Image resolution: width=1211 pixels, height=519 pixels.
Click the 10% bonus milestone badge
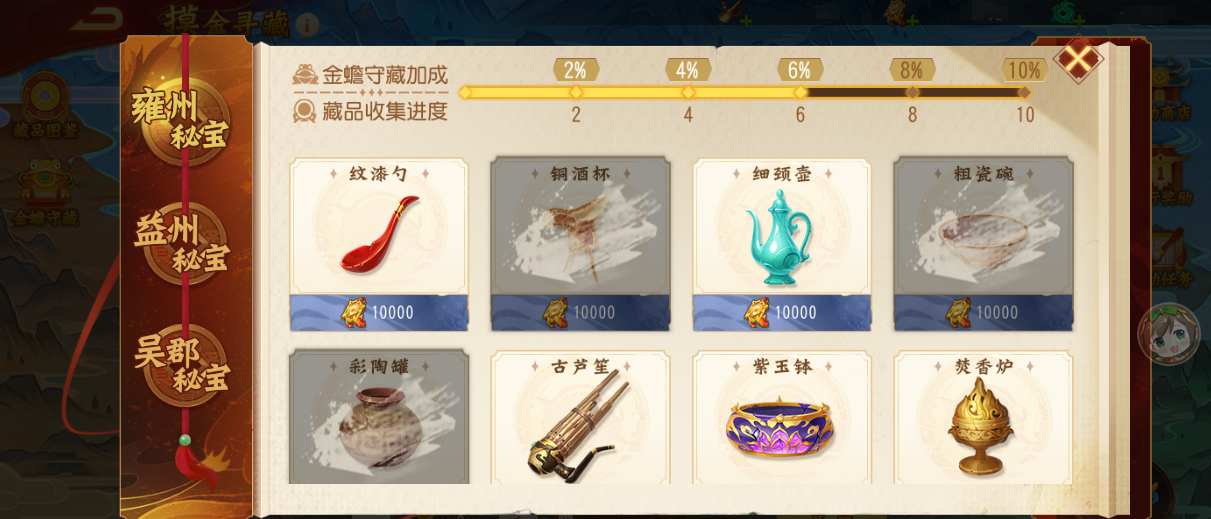[x=1024, y=70]
